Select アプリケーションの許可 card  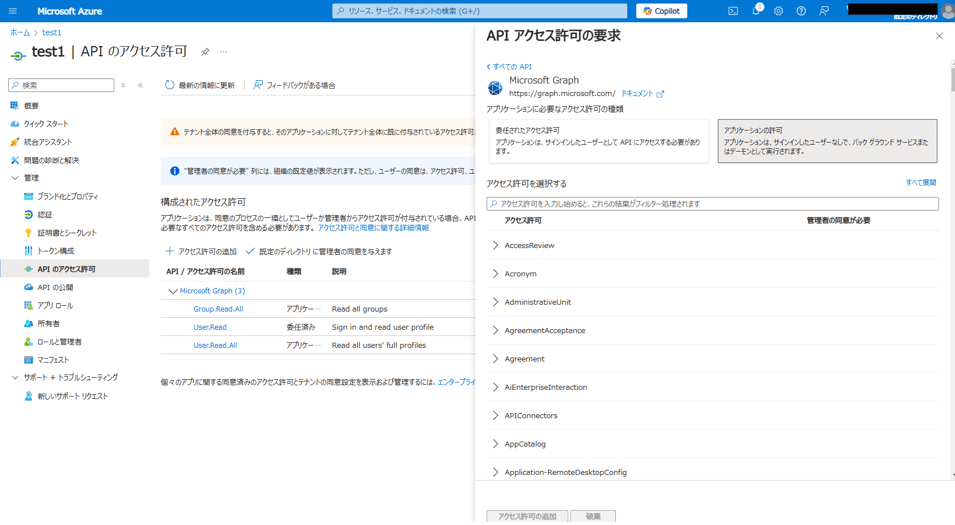coord(827,141)
